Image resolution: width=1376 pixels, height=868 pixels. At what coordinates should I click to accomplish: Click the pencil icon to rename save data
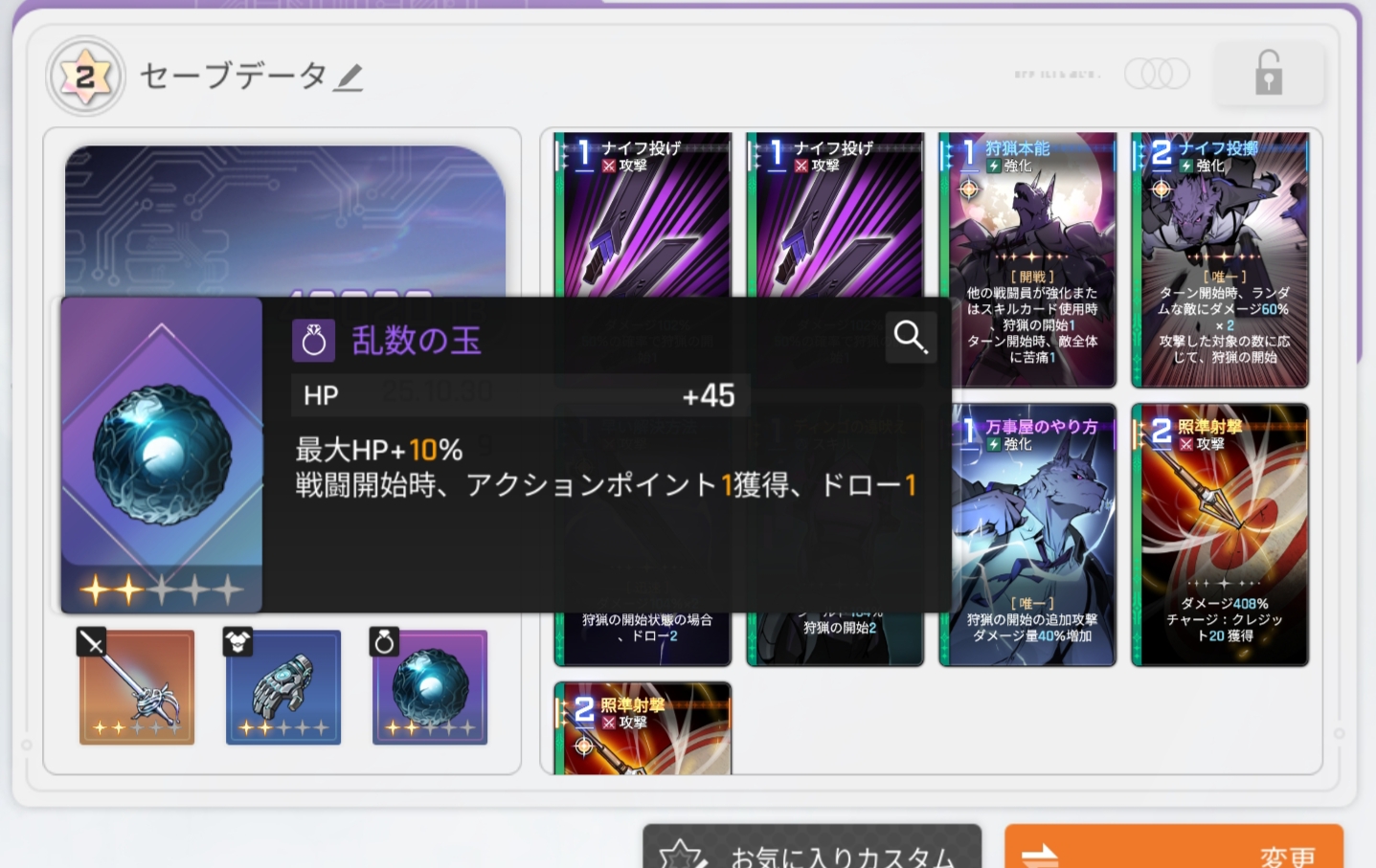pos(349,78)
